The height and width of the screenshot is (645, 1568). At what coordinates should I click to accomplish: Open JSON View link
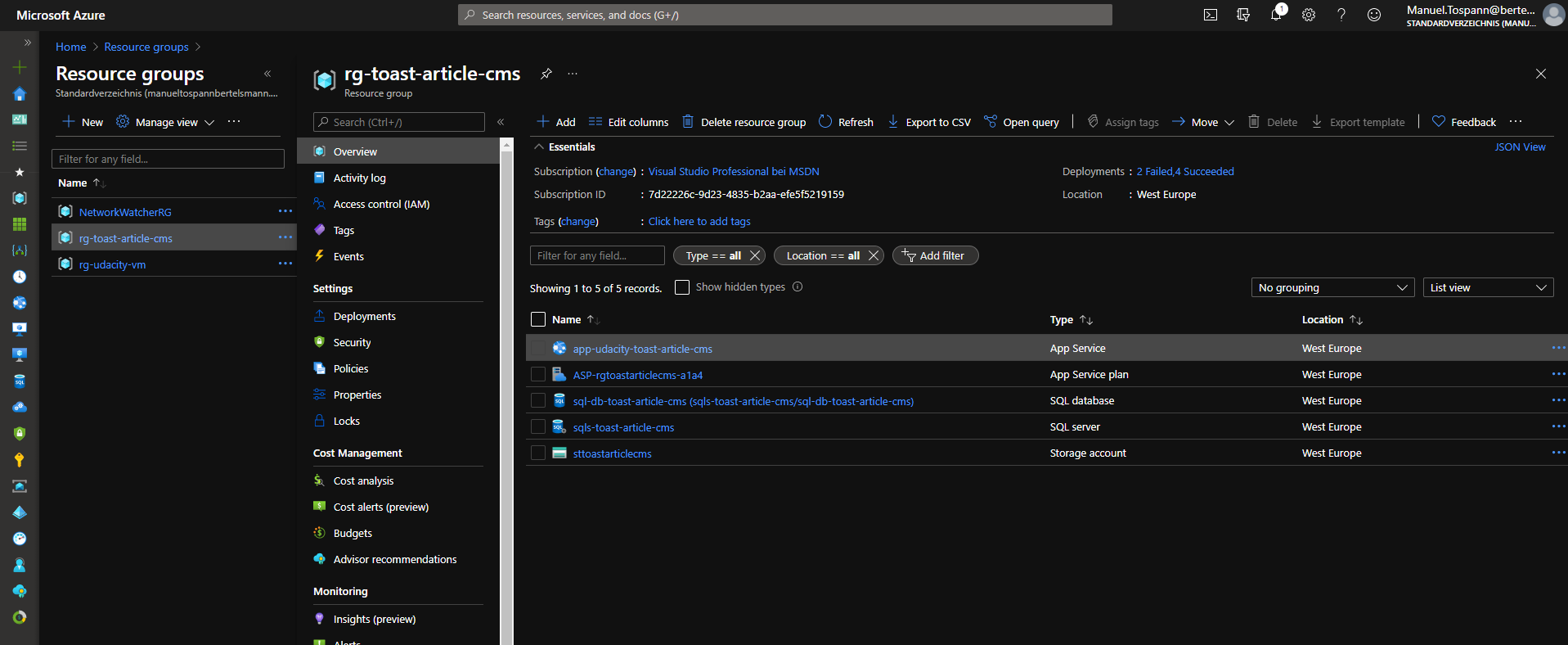pos(1520,147)
